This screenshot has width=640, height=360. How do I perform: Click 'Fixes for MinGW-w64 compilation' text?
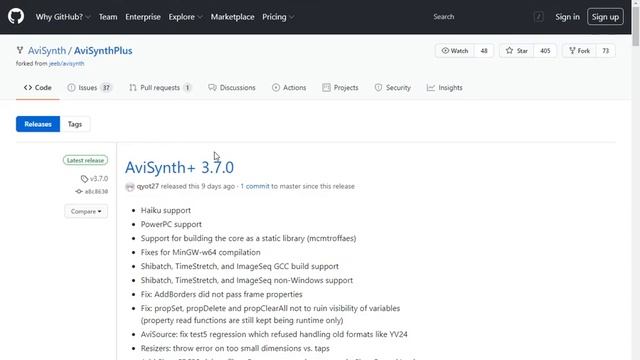point(200,252)
